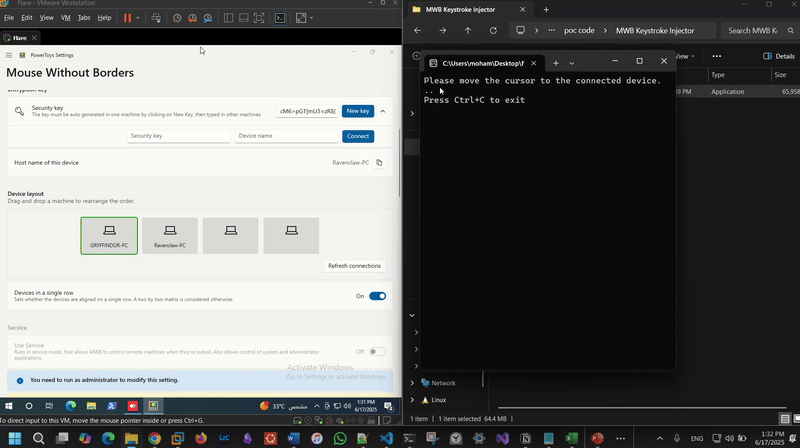Click the Device name input field

coord(286,136)
